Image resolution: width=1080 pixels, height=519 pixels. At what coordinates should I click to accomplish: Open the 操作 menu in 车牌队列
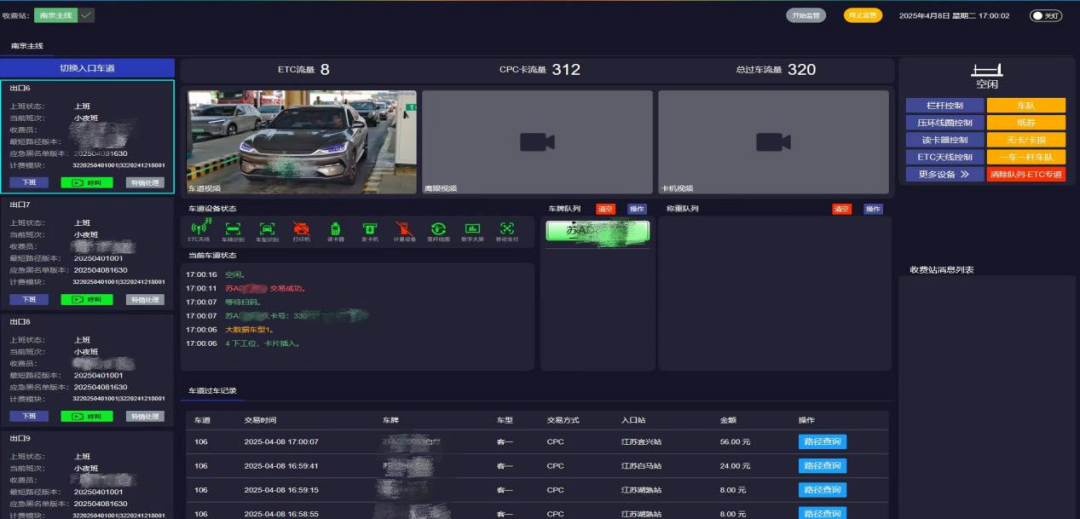(x=637, y=209)
